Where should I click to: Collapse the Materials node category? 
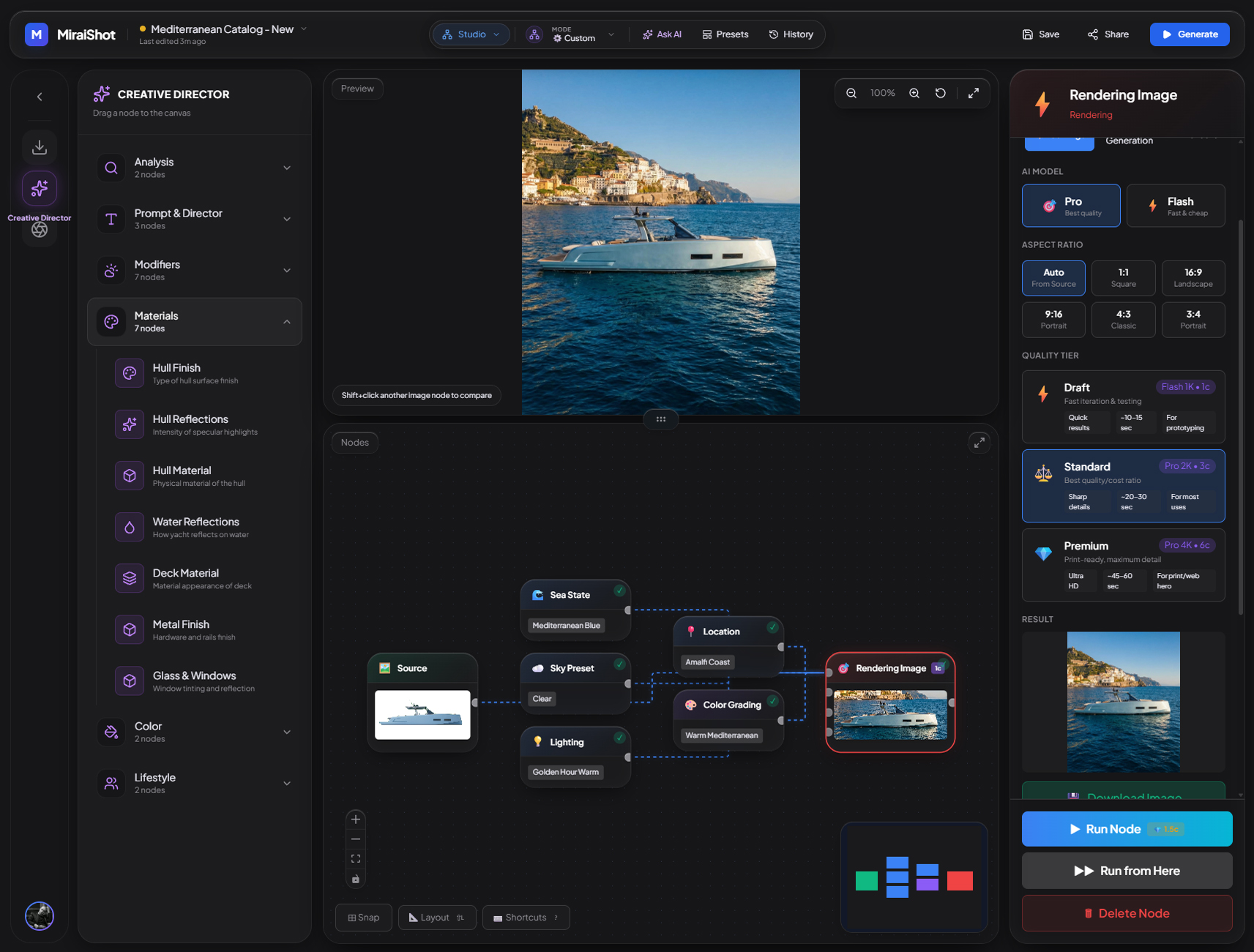(194, 321)
